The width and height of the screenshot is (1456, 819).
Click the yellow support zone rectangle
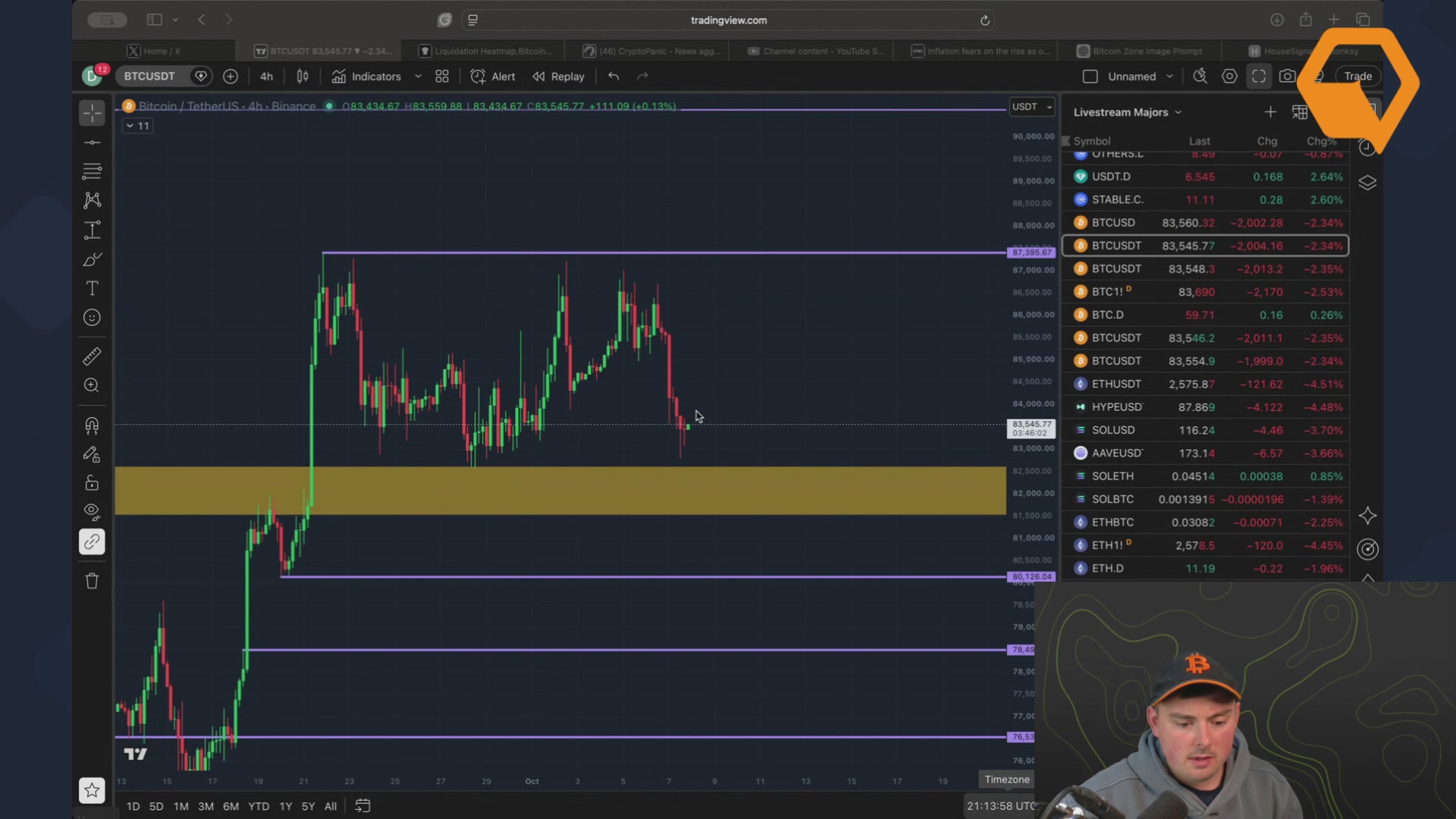tap(560, 491)
